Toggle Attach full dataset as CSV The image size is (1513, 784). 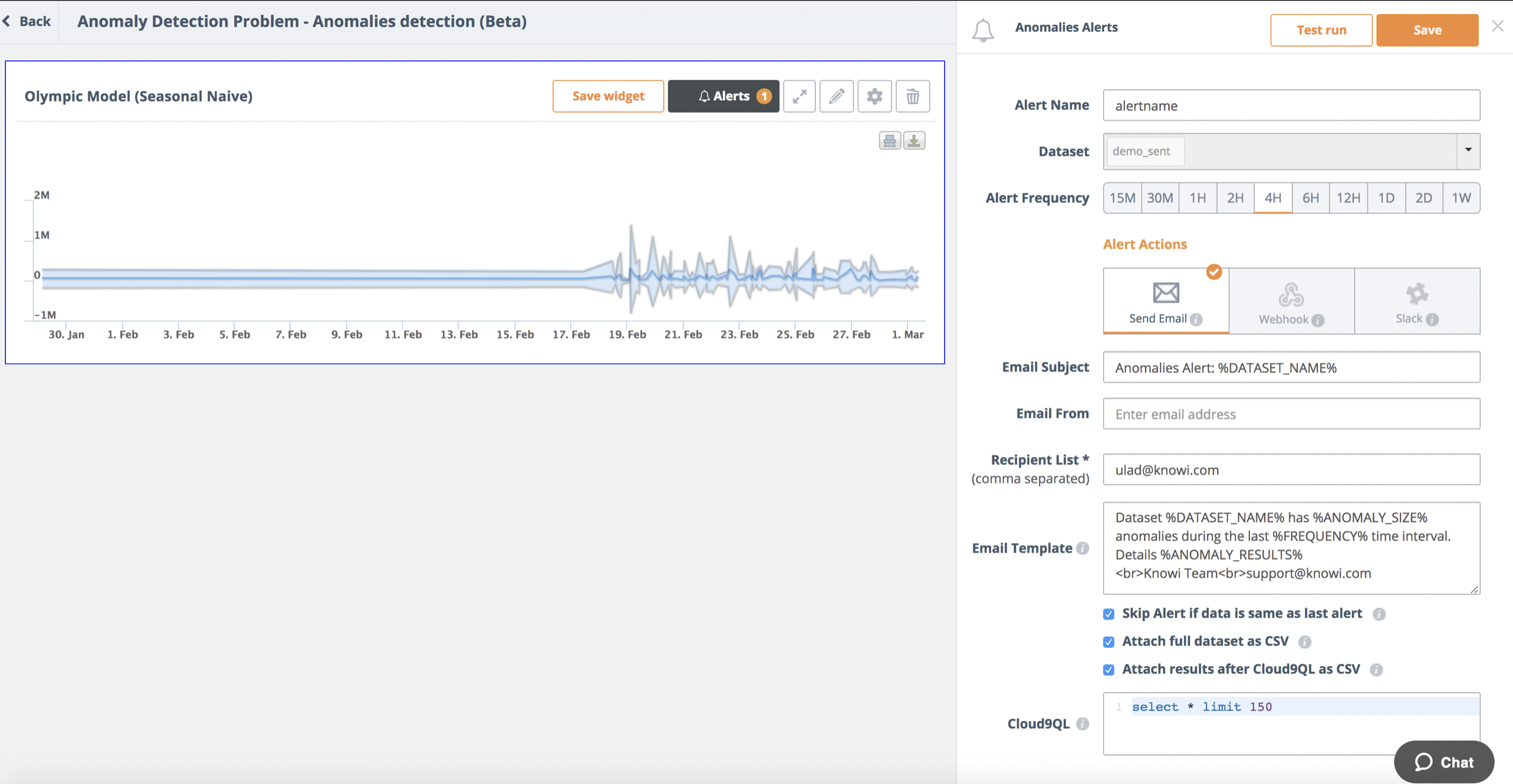(x=1109, y=642)
